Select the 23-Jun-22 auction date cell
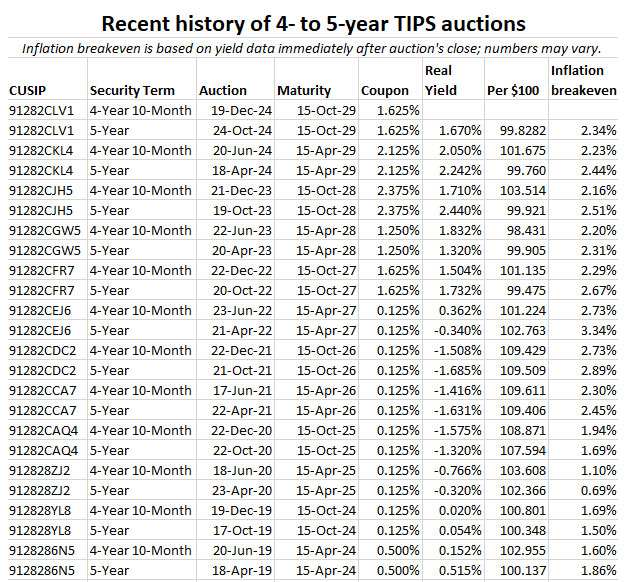The image size is (626, 582). [x=238, y=310]
